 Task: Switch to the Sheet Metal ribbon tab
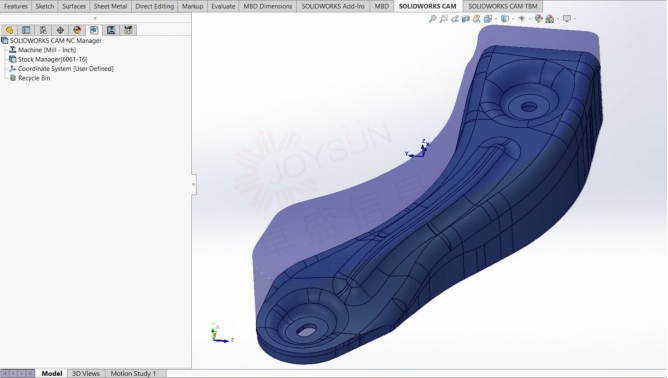[x=110, y=6]
